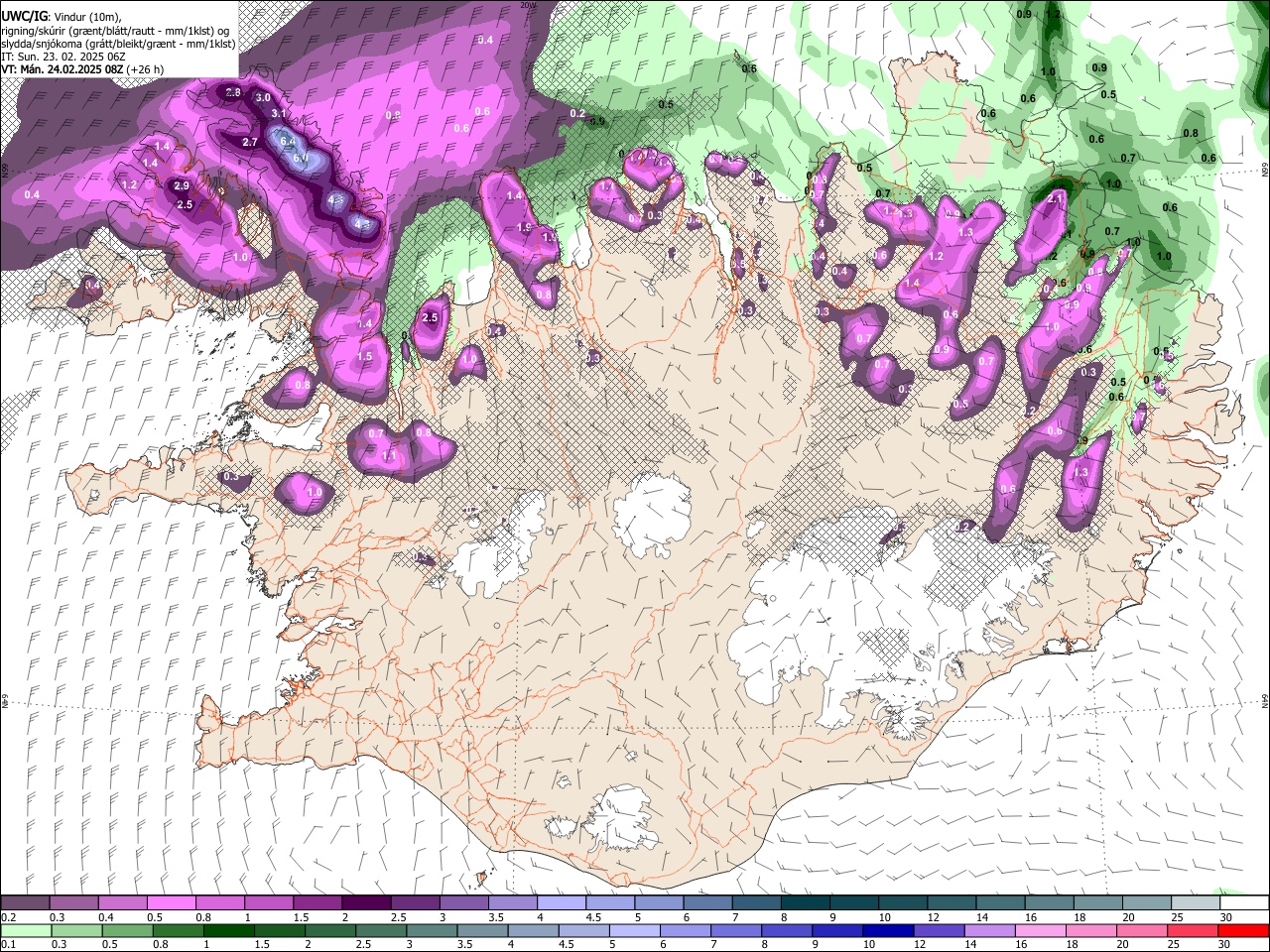Click the forecast valid time 'VT: Mán. 24.02.2025 08Z'
Screen dimensions: 1270x952
tap(62, 69)
